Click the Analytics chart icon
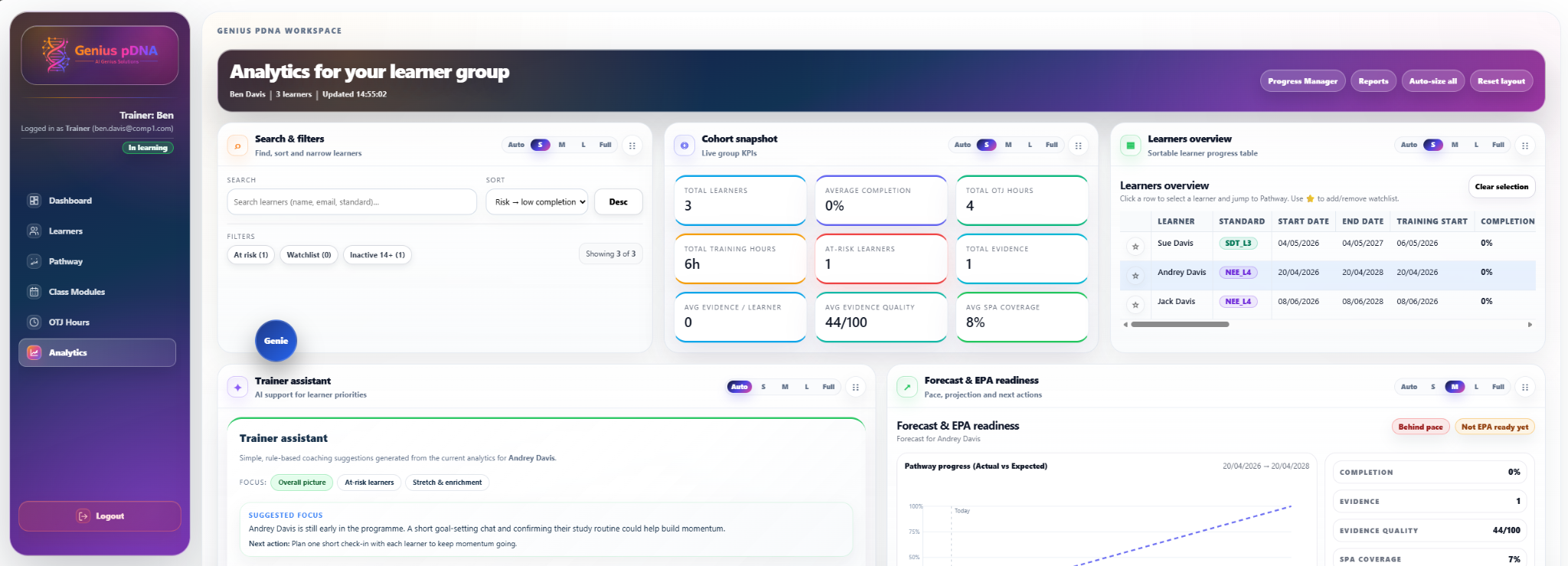The height and width of the screenshot is (566, 1568). [34, 352]
